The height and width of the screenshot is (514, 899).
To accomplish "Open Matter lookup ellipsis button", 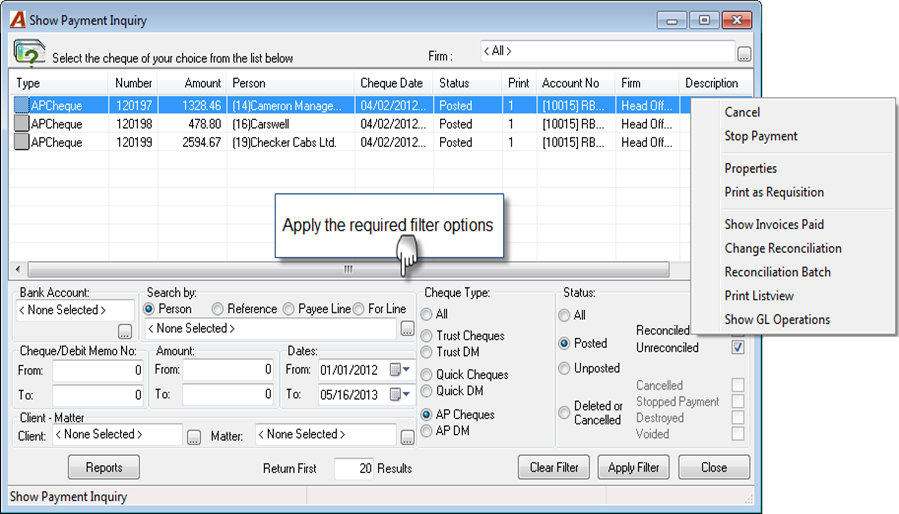I will click(407, 437).
